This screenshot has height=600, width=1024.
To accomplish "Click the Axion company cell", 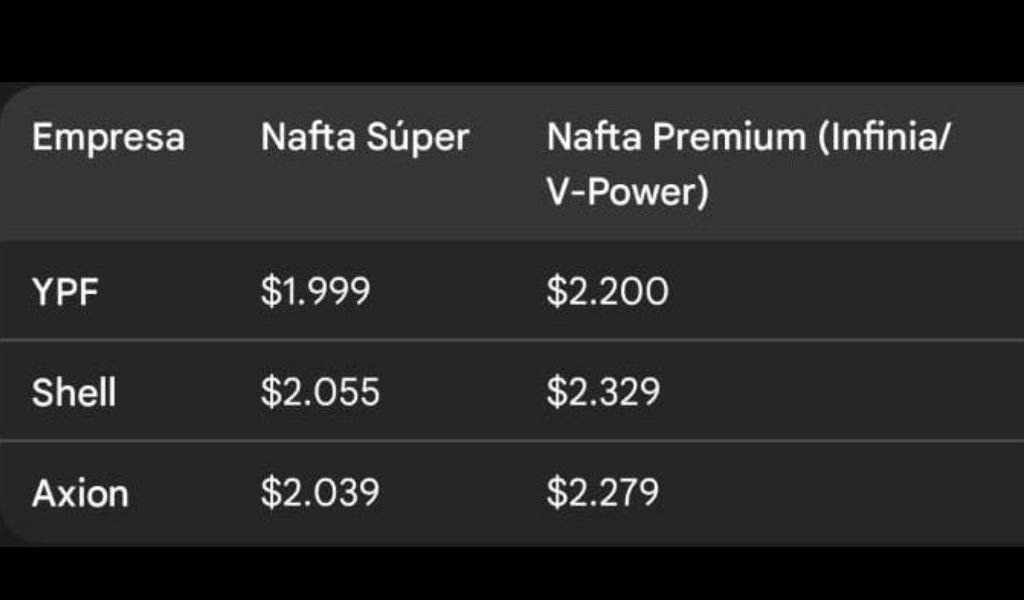I will [x=80, y=492].
